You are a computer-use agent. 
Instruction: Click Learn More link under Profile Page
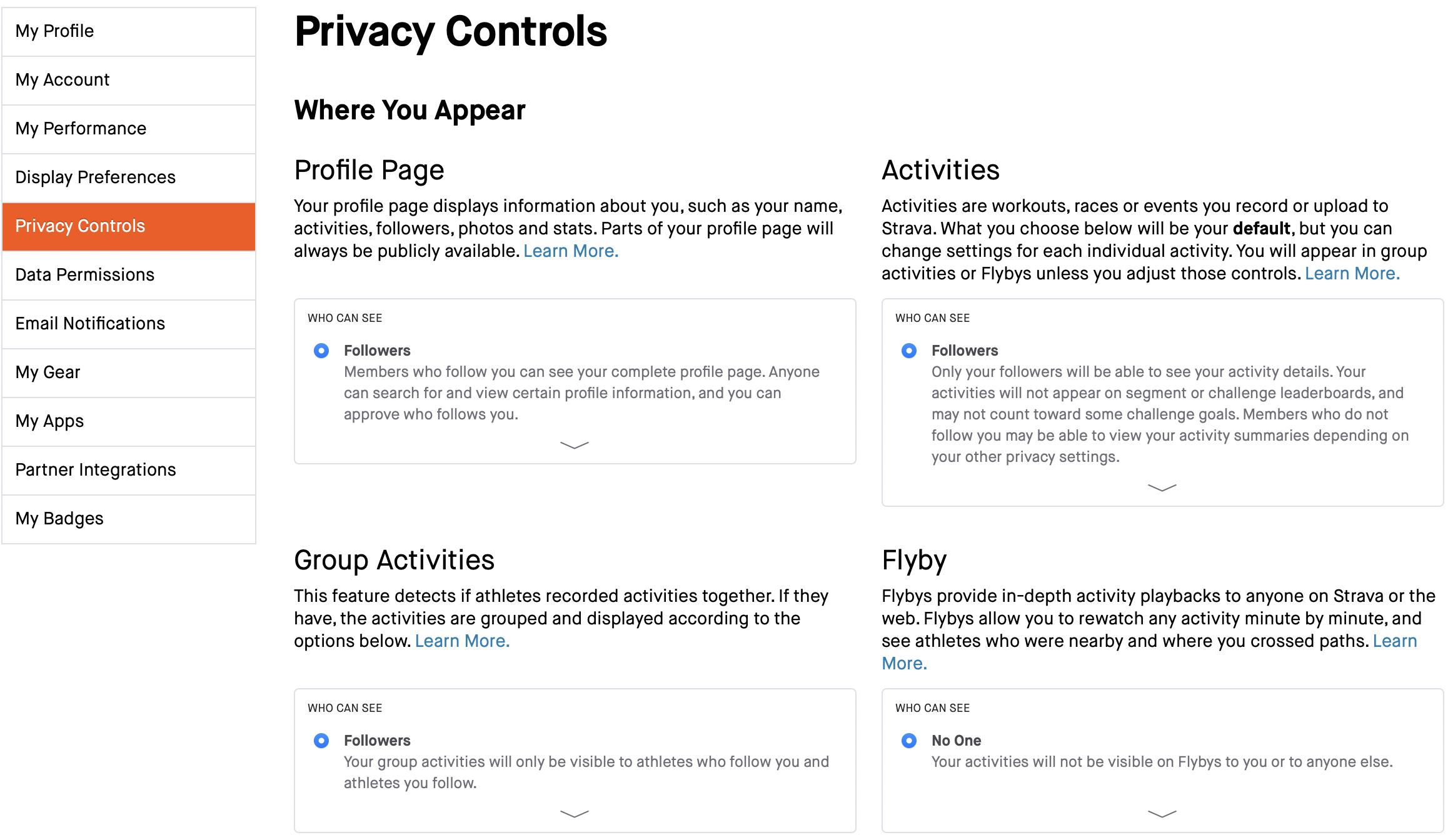point(571,251)
